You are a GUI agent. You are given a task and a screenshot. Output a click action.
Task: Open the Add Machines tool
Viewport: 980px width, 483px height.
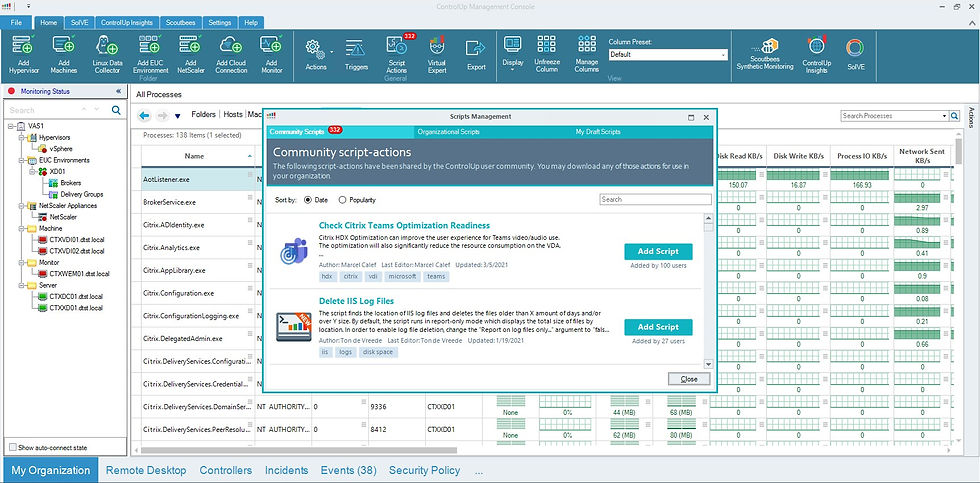click(x=63, y=54)
